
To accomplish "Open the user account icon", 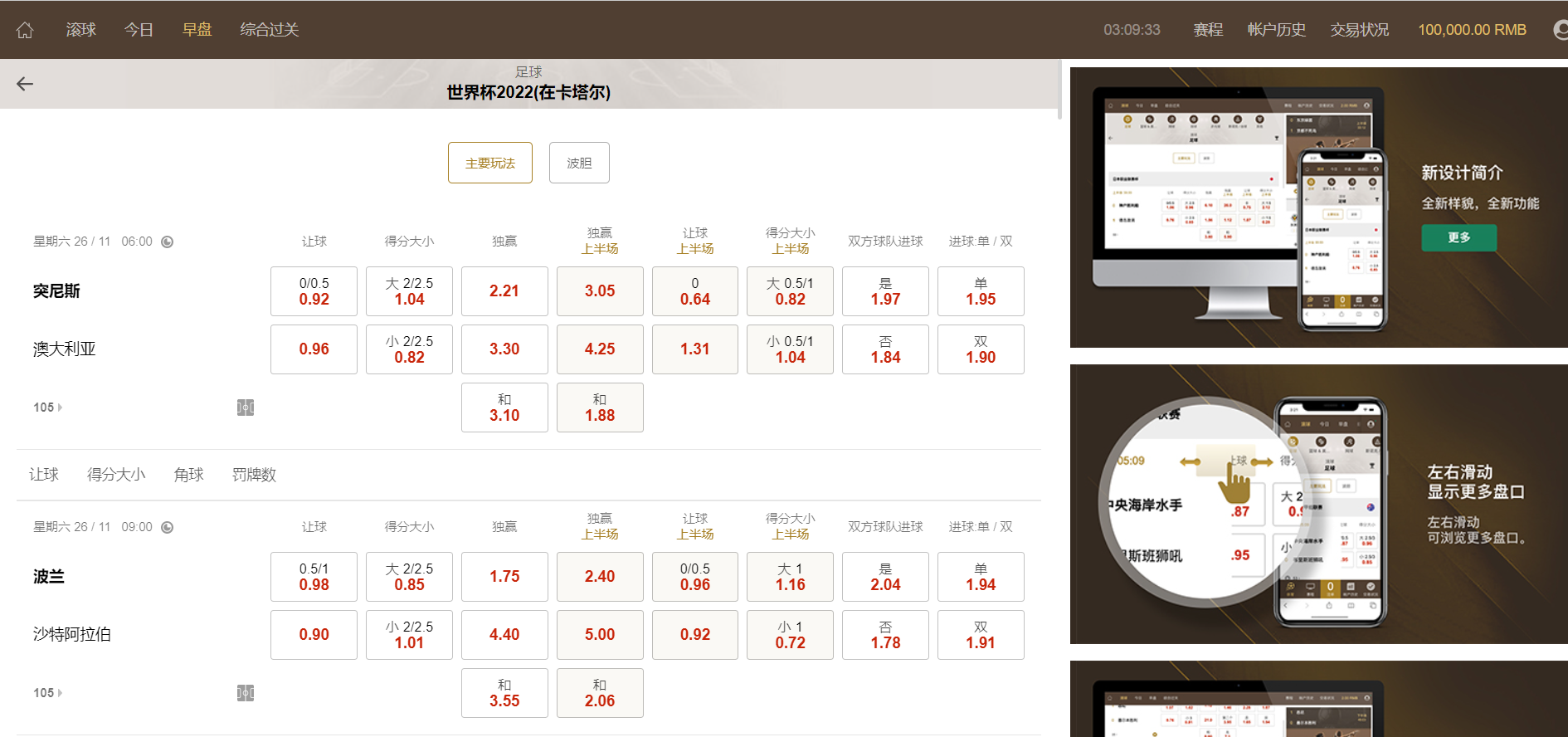I will coord(1560,30).
